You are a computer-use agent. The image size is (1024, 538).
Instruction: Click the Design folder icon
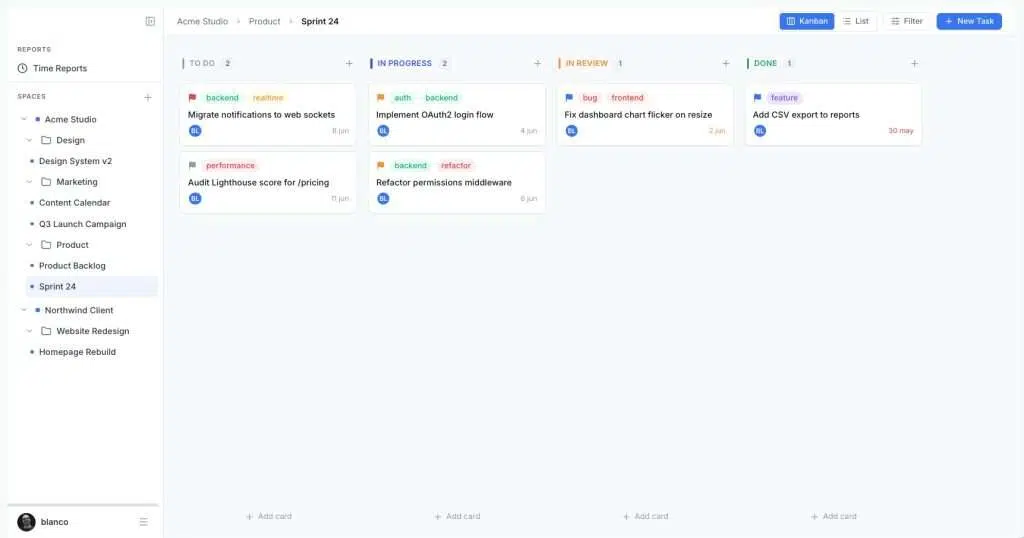coord(46,140)
